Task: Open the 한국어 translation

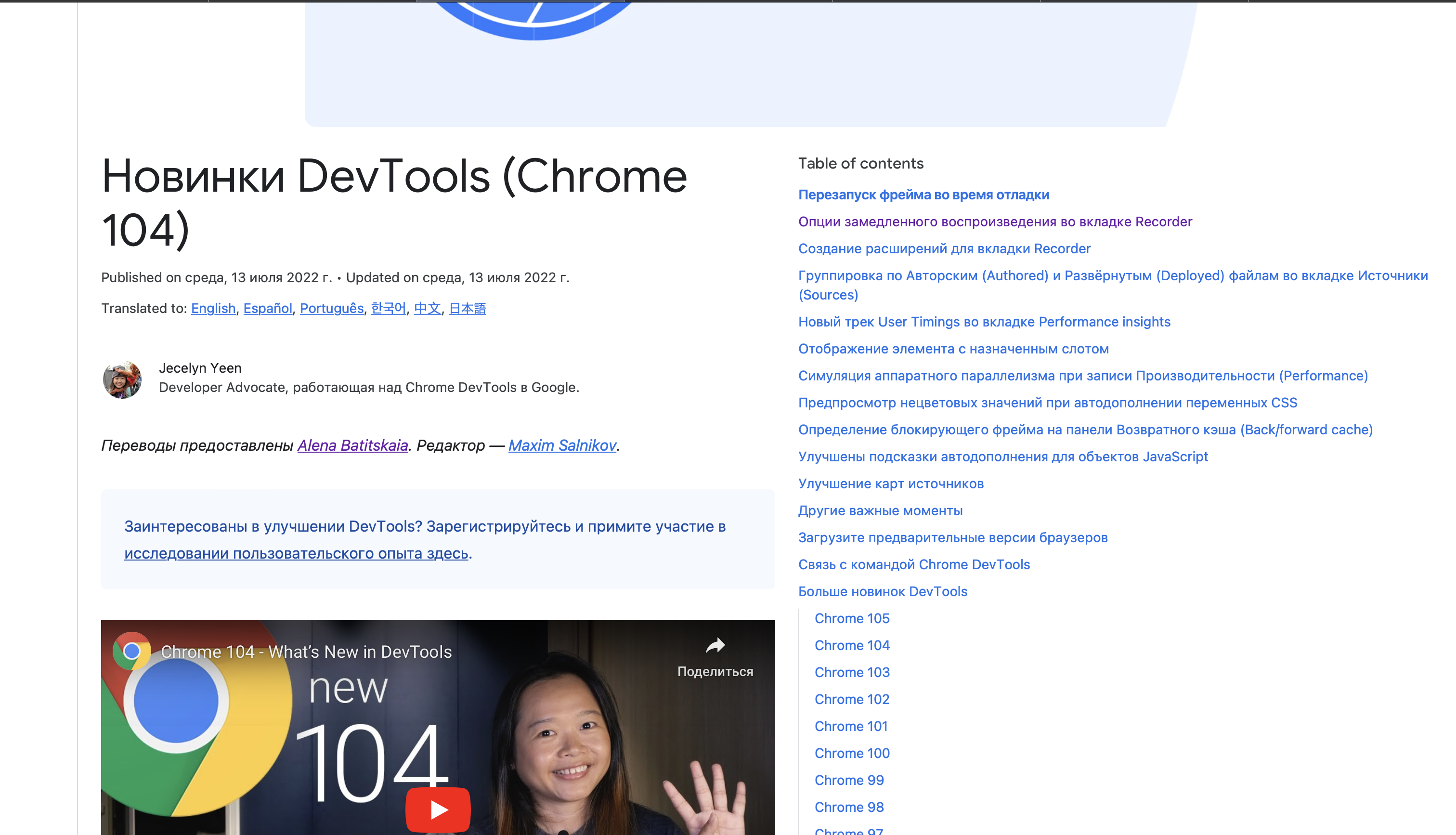Action: tap(388, 308)
